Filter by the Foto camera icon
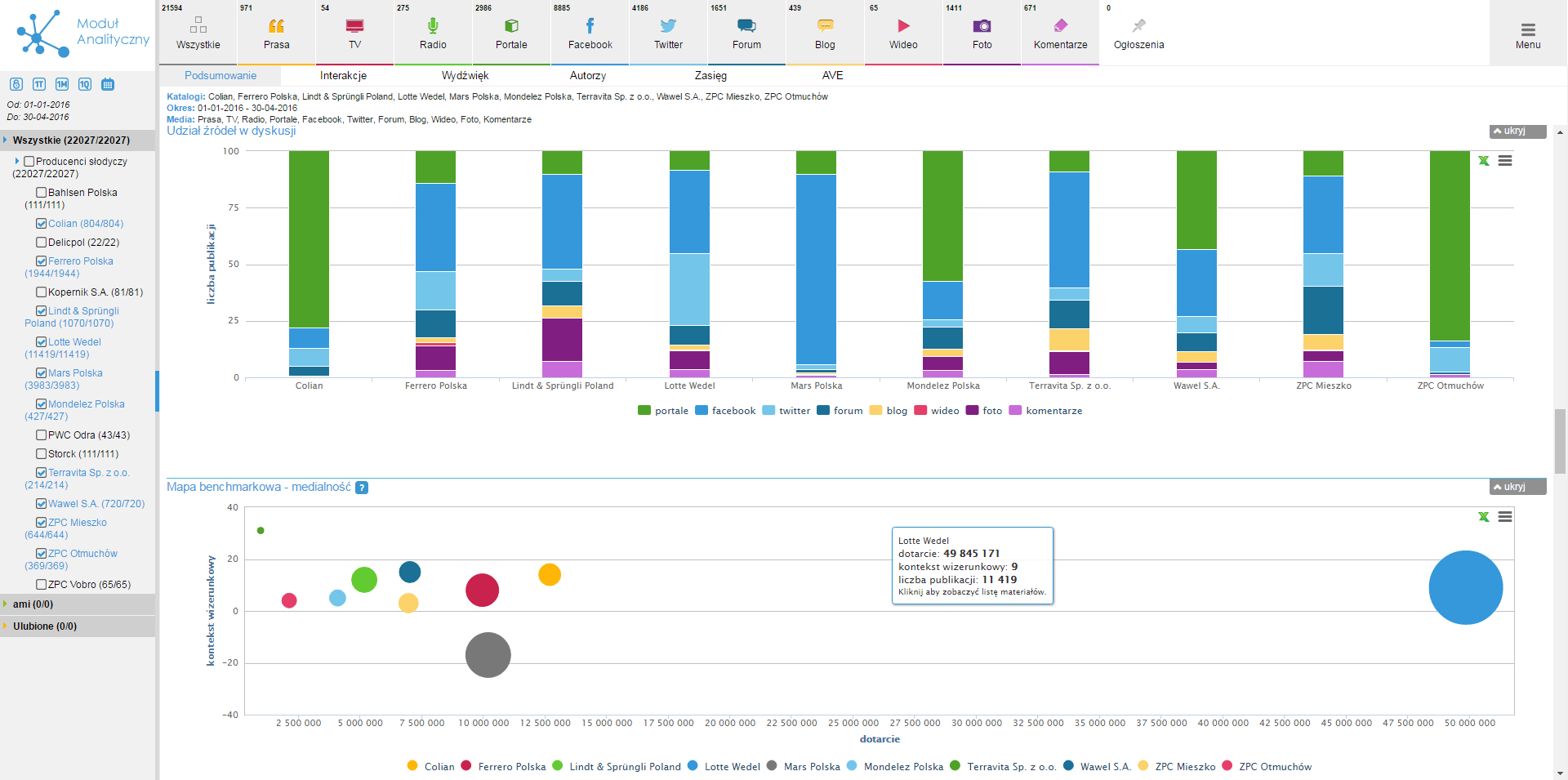 pos(982,26)
